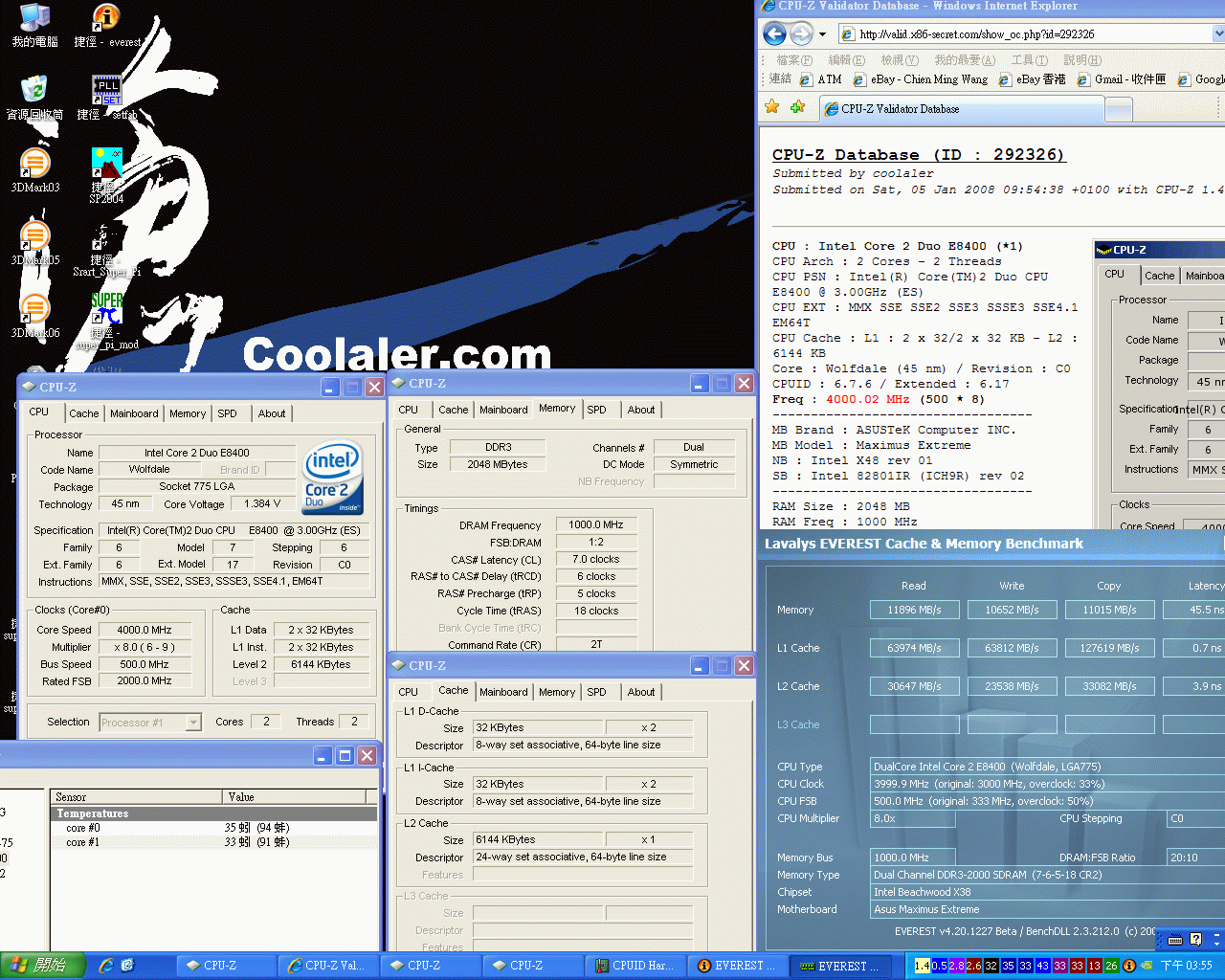This screenshot has height=980, width=1225.
Task: Click the Intel Core 2 Duo logo
Action: click(x=332, y=478)
